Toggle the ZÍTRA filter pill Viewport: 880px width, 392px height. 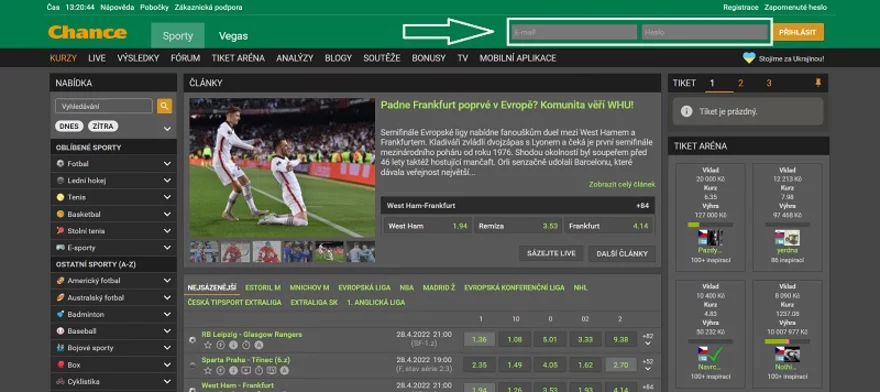[x=103, y=126]
